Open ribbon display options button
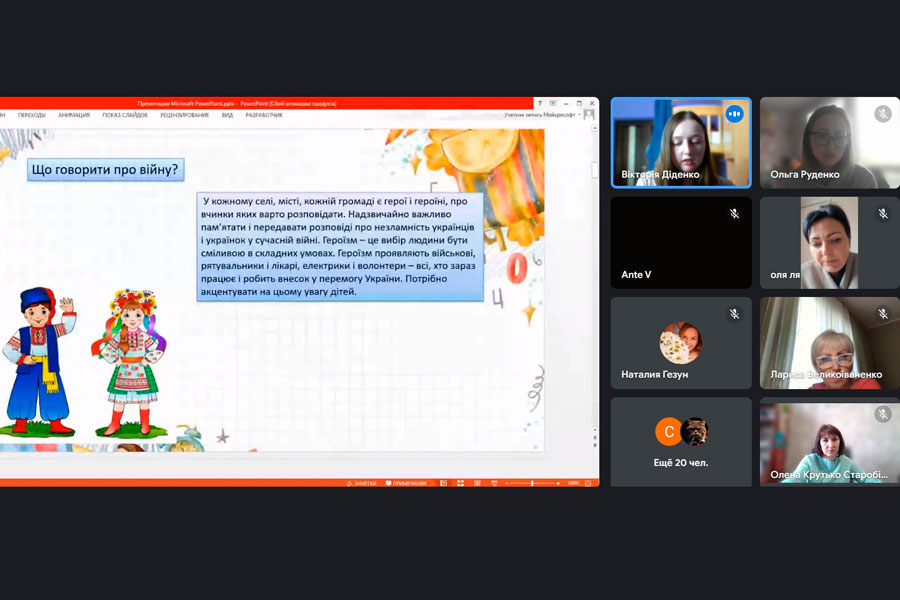The image size is (900, 600). coord(553,103)
